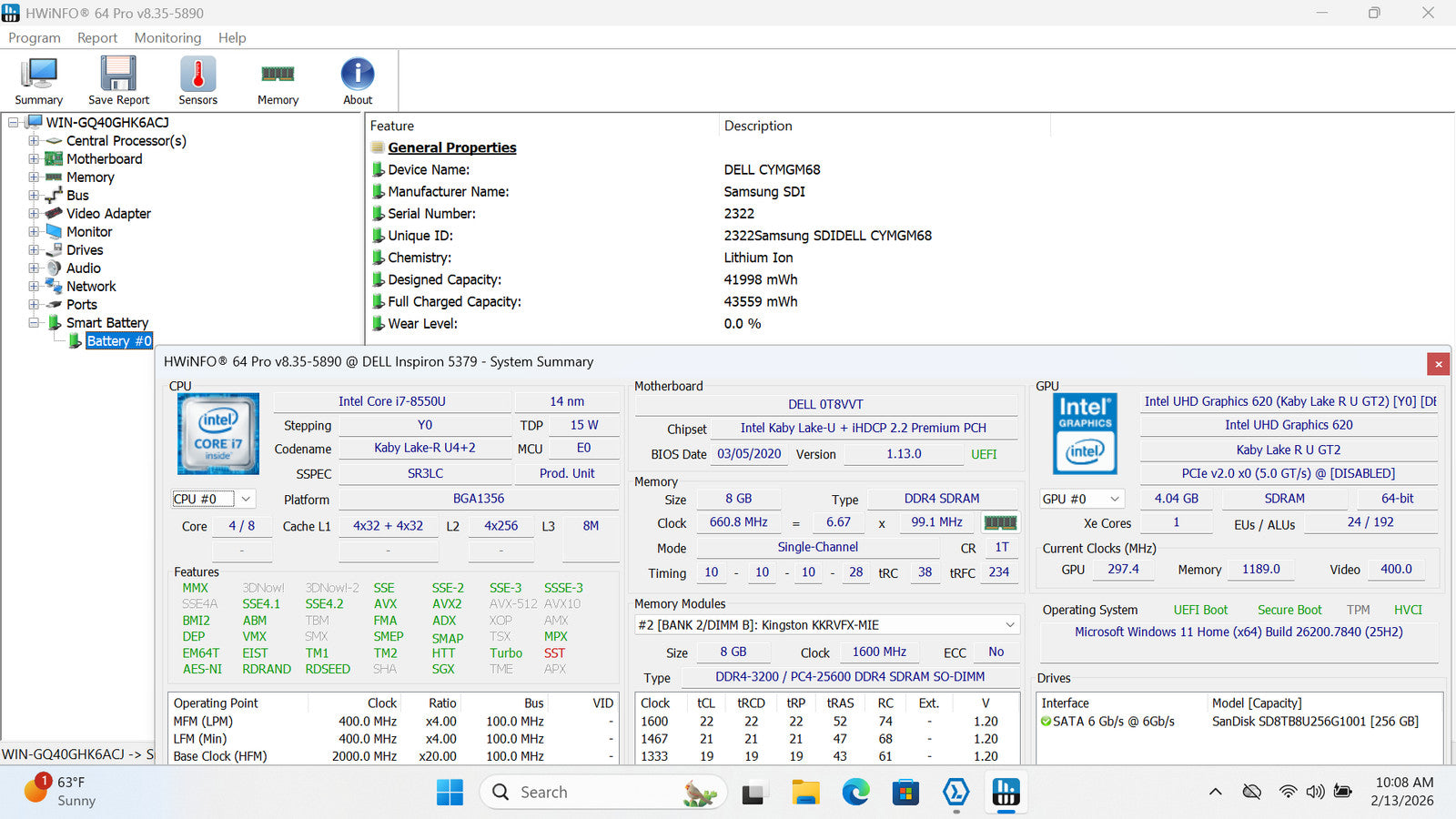1456x819 pixels.
Task: Click the Intel Graphics logo
Action: [1085, 434]
